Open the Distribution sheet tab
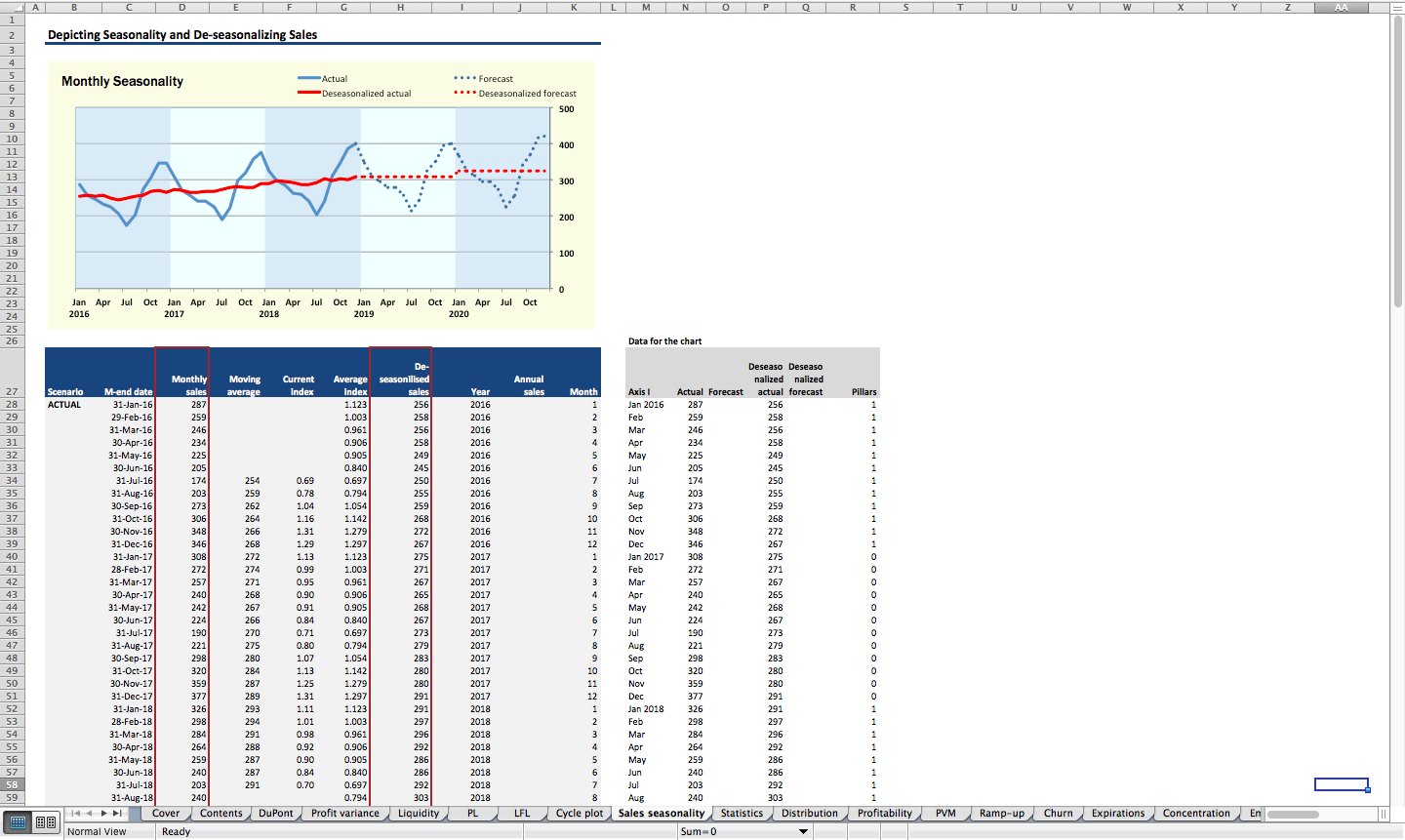 point(810,813)
